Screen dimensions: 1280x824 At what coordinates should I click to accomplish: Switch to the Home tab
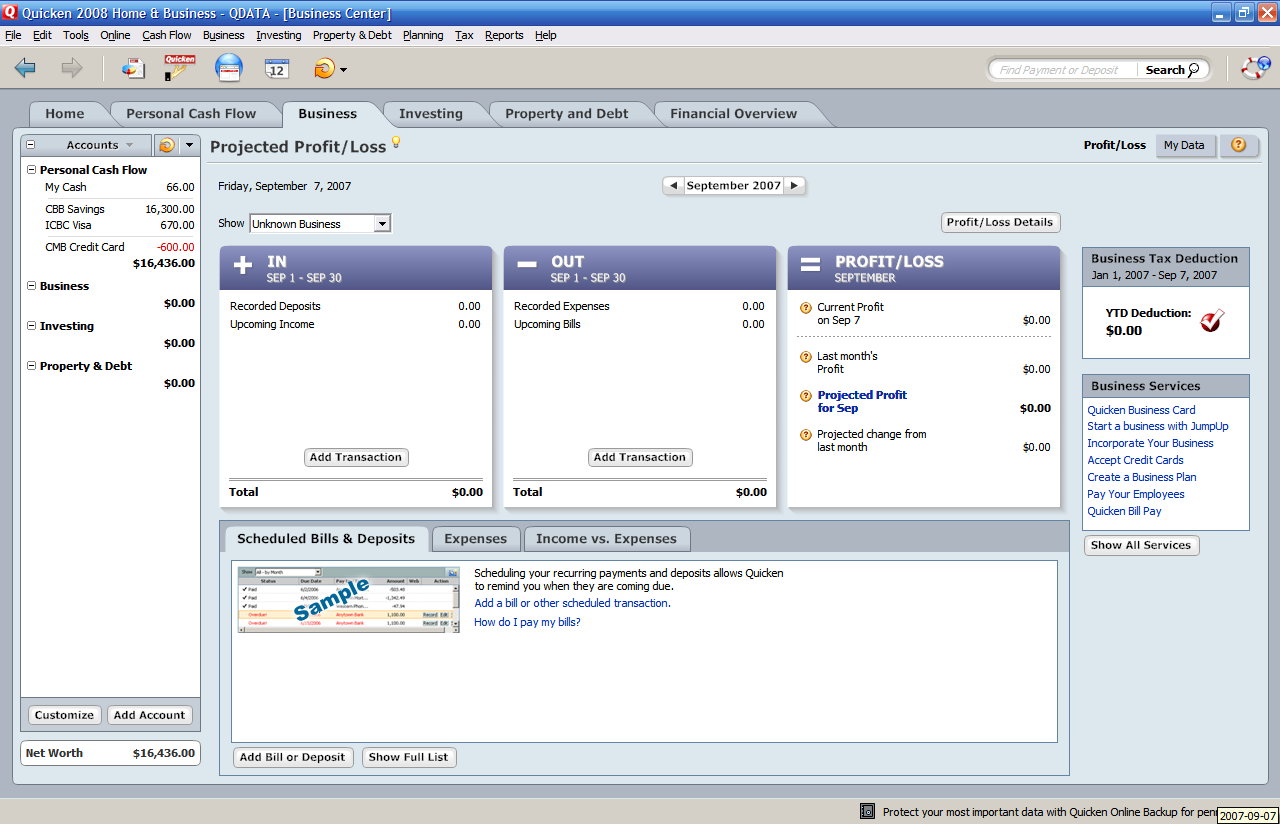[x=65, y=114]
